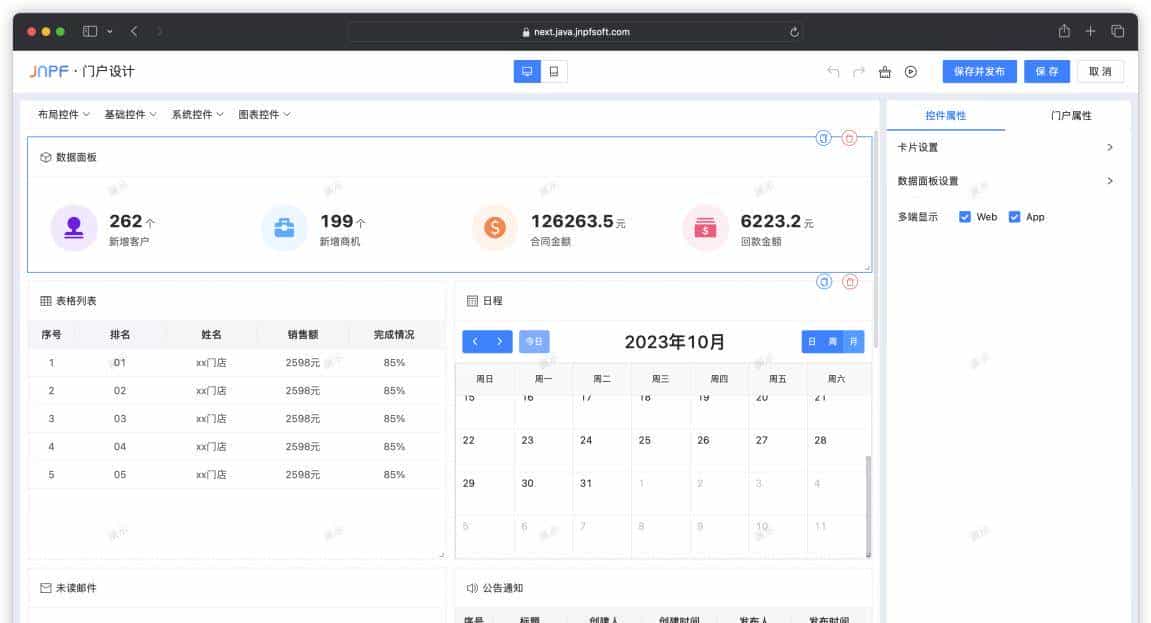
Task: Click the undo arrow icon
Action: pyautogui.click(x=833, y=72)
